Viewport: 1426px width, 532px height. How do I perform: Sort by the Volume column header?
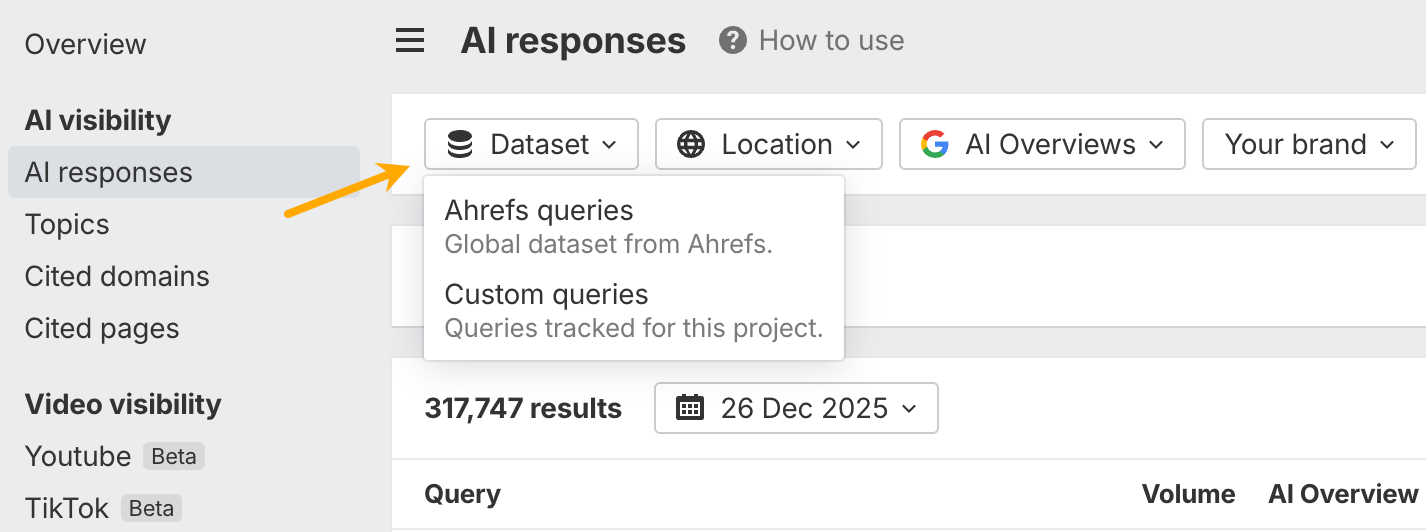(x=1188, y=494)
